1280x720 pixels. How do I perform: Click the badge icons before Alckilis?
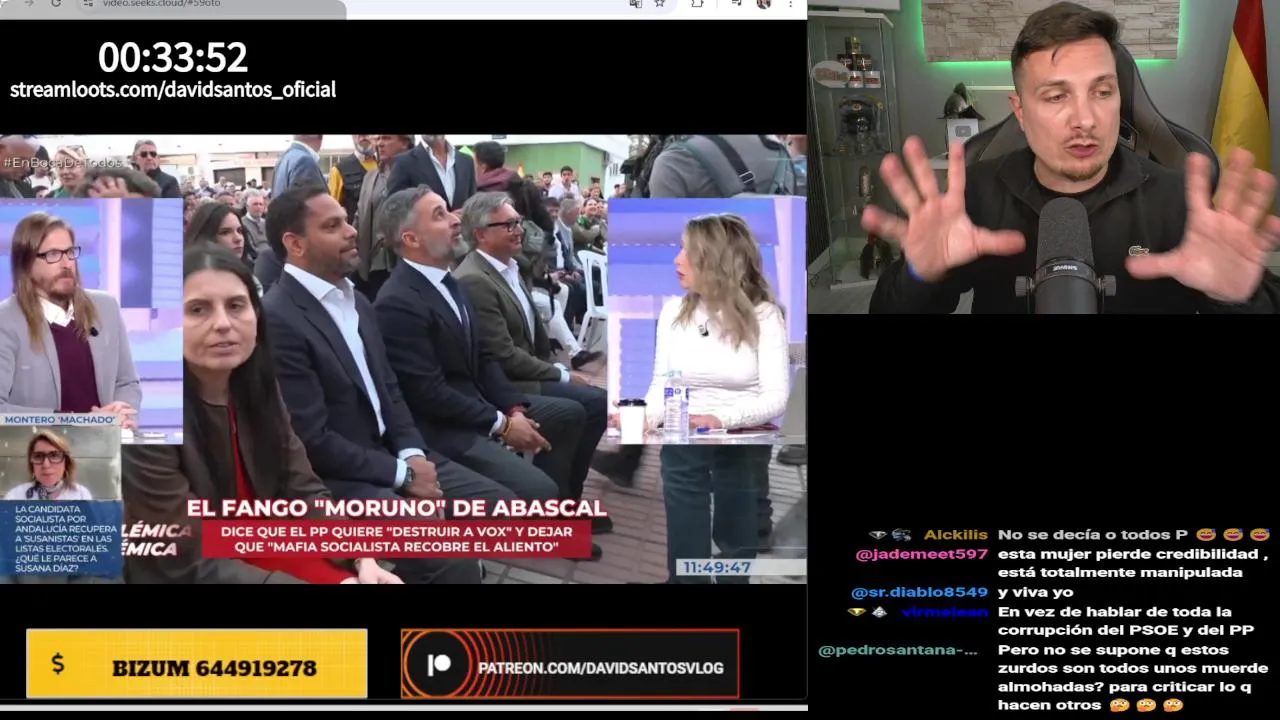tap(889, 535)
